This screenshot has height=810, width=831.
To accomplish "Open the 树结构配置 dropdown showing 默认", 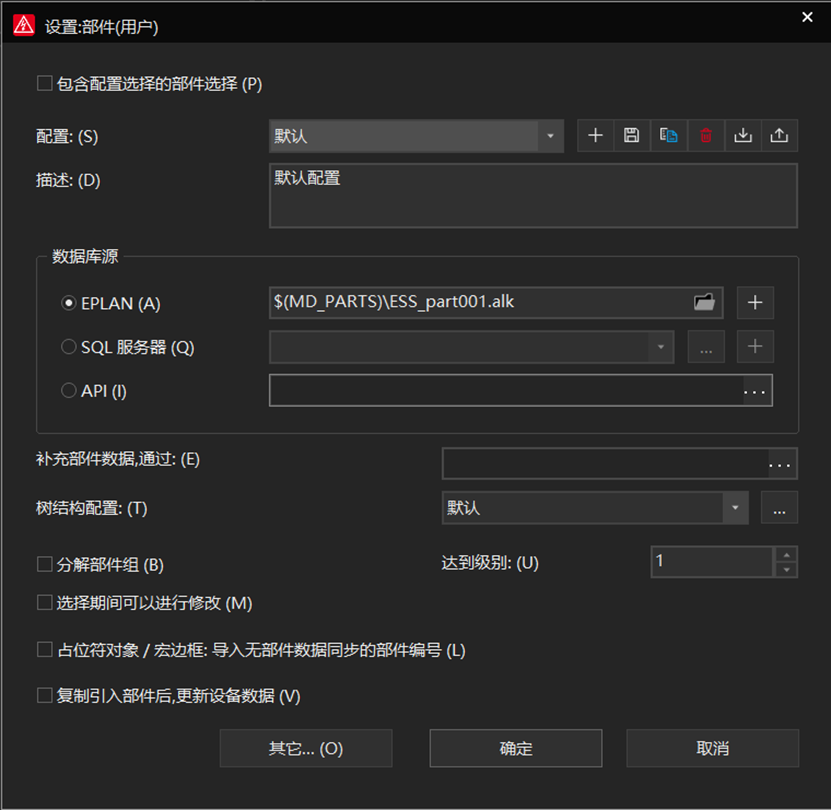I will click(595, 508).
